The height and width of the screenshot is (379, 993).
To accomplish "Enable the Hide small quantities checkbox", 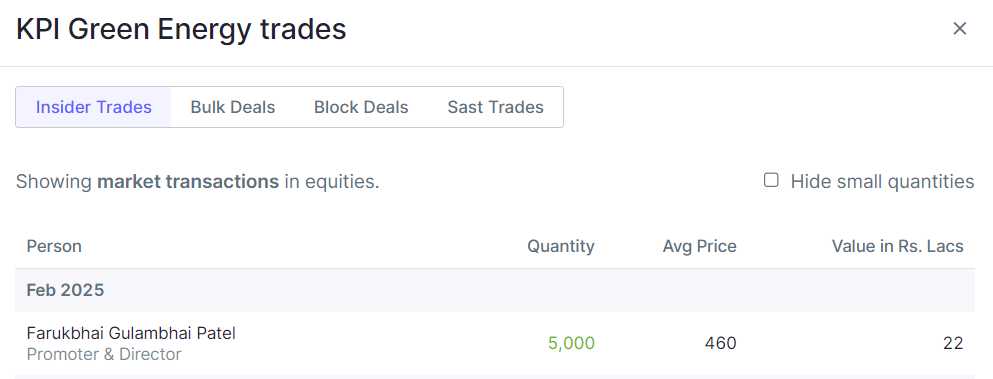I will (x=771, y=181).
